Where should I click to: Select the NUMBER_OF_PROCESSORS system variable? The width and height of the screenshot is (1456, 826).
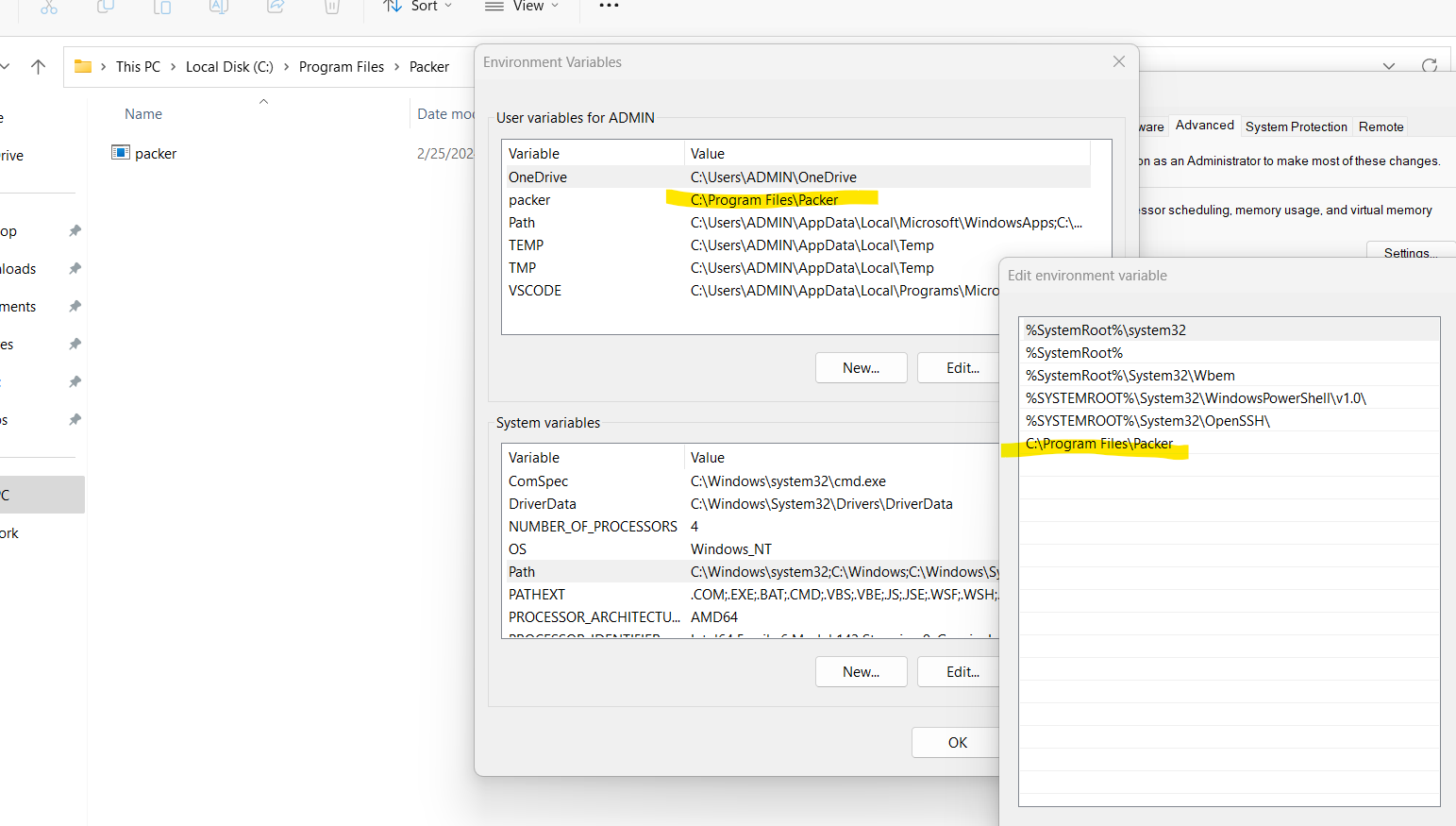click(751, 526)
